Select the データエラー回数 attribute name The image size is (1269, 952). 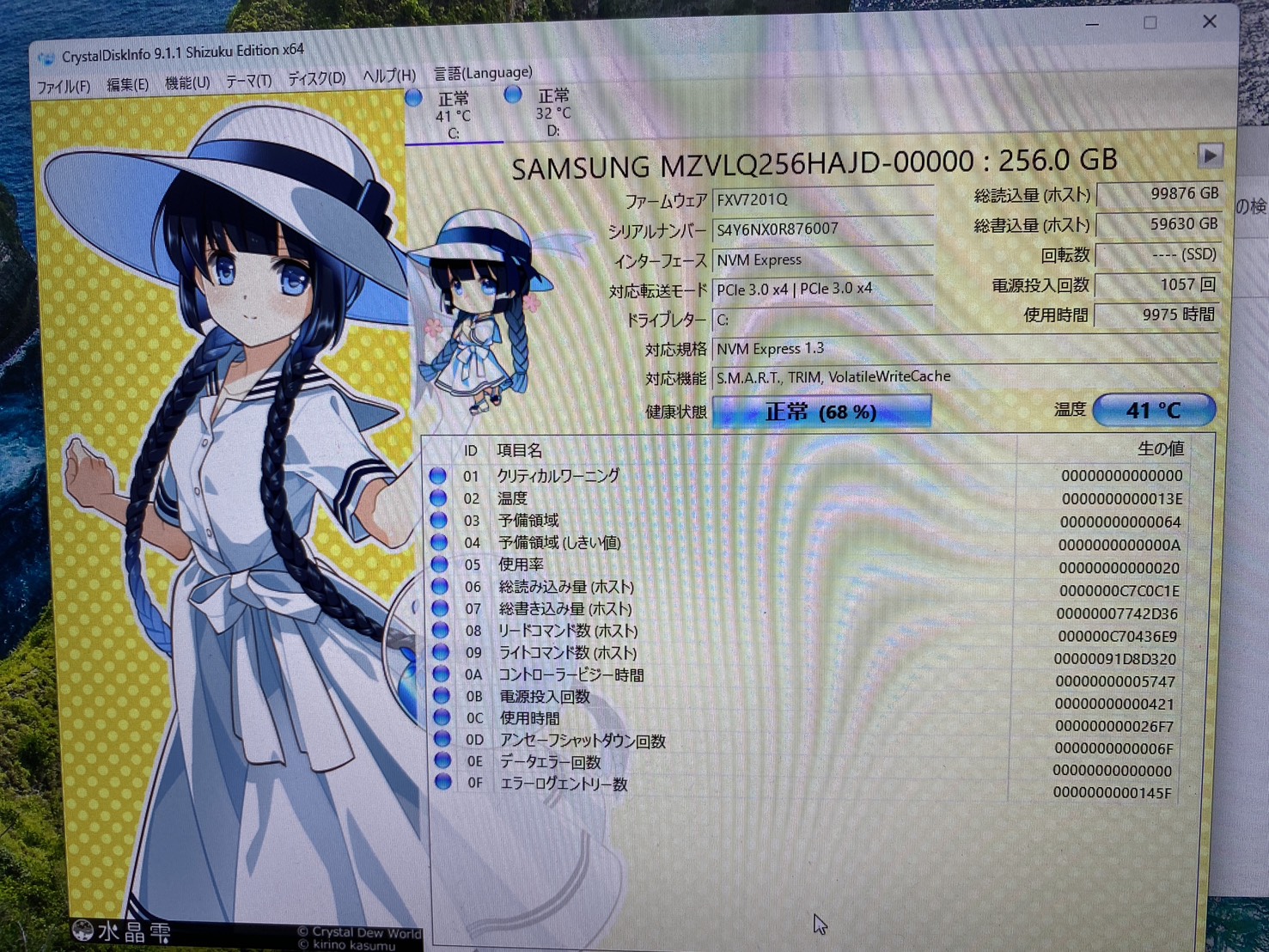[x=551, y=762]
